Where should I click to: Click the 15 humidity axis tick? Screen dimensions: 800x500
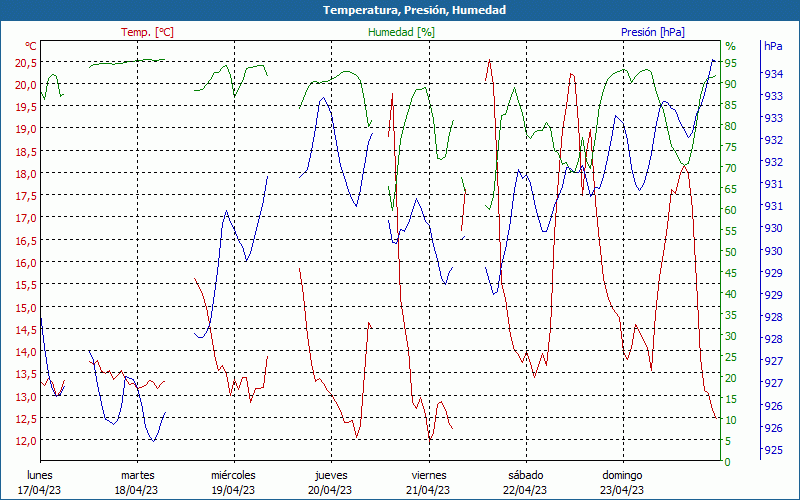point(731,399)
